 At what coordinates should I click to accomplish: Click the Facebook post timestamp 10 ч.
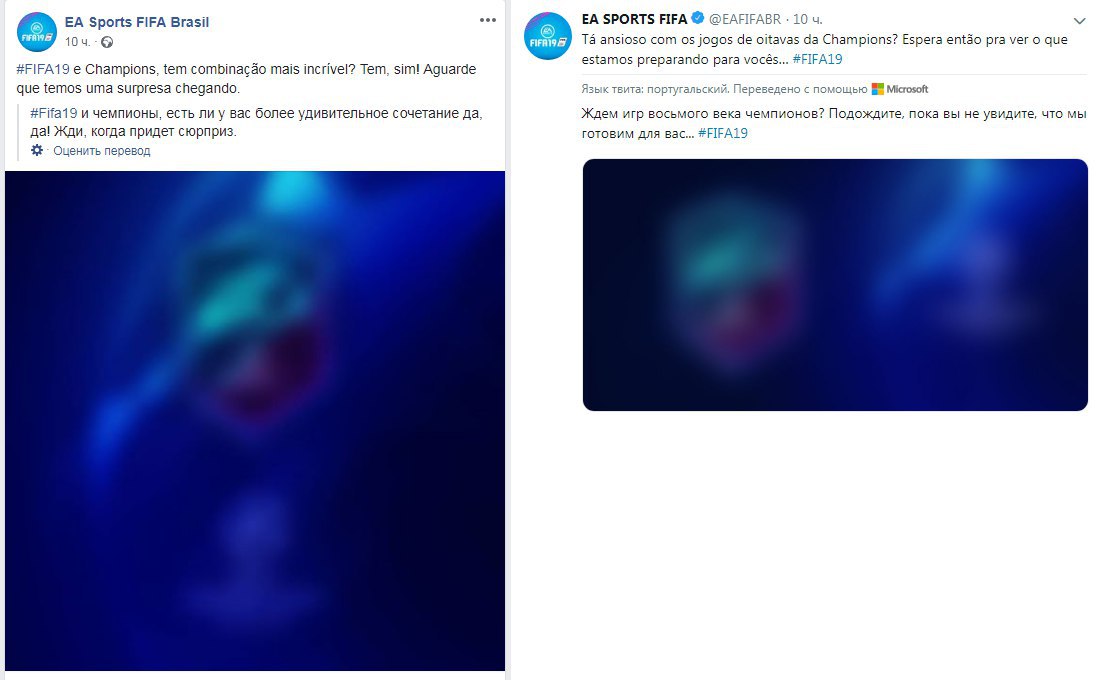pyautogui.click(x=78, y=42)
